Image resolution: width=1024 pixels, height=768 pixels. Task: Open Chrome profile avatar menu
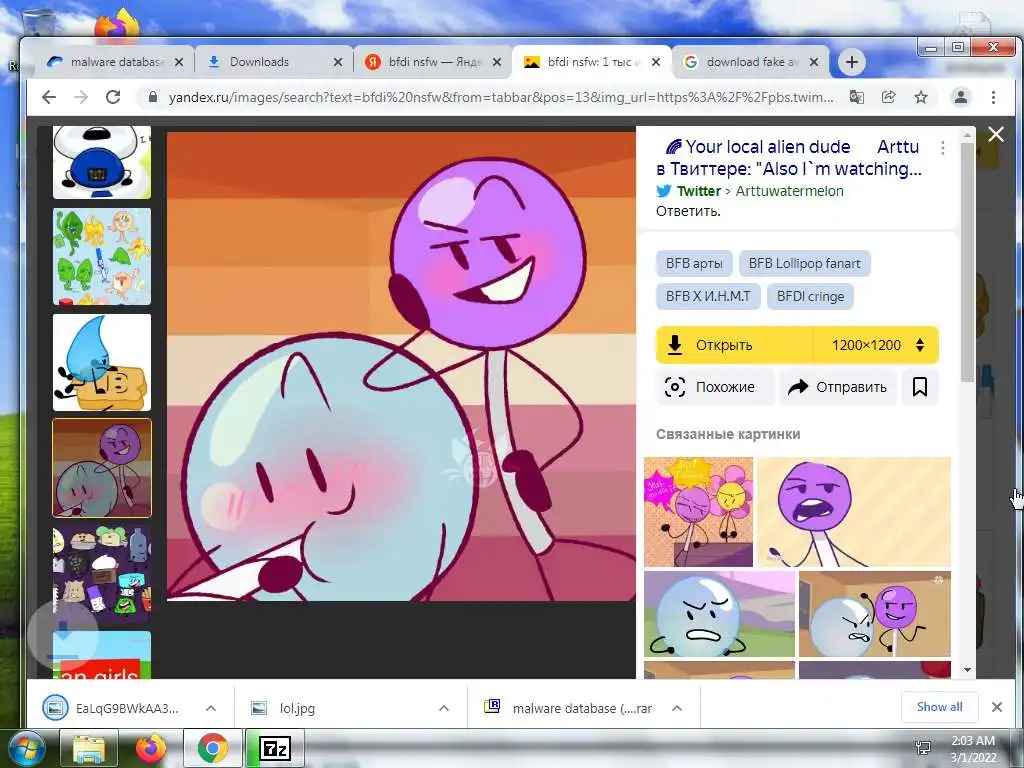[961, 97]
